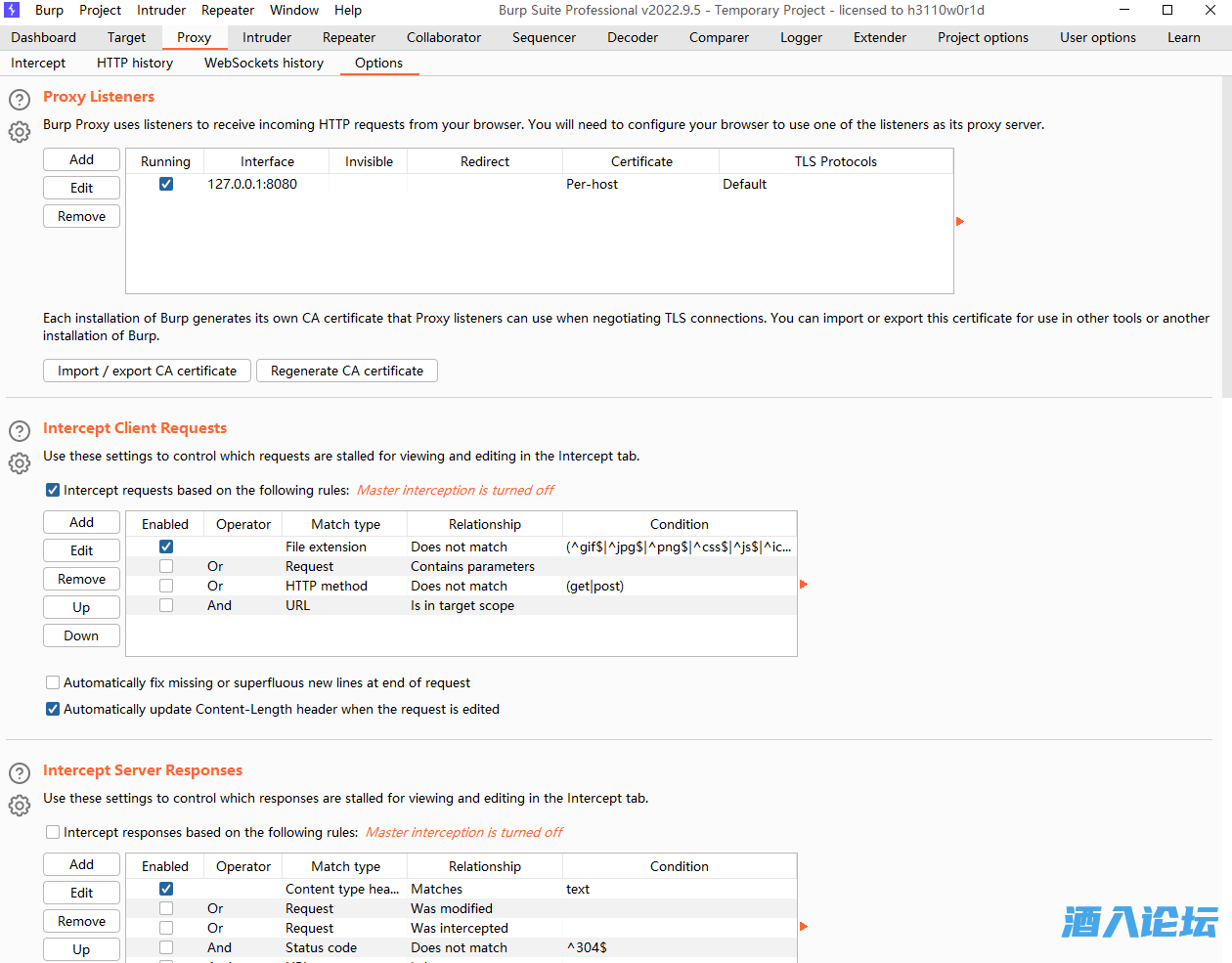Screen dimensions: 1232x963
Task: Click the vertical scrollbar on the right
Action: pos(1226,235)
